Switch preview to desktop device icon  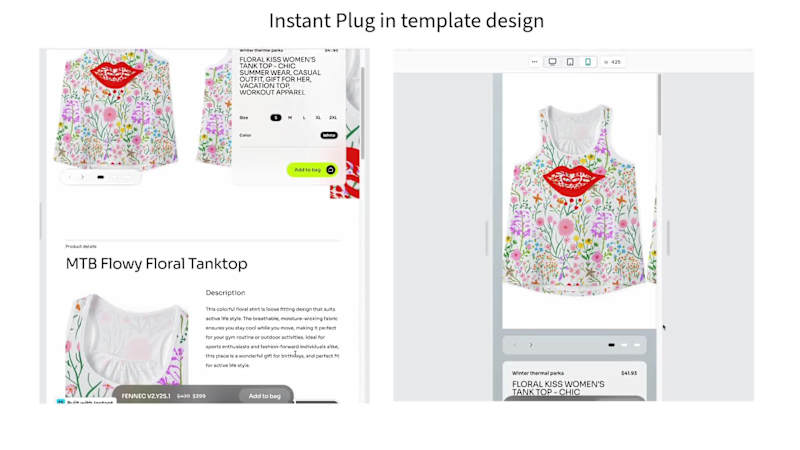552,62
